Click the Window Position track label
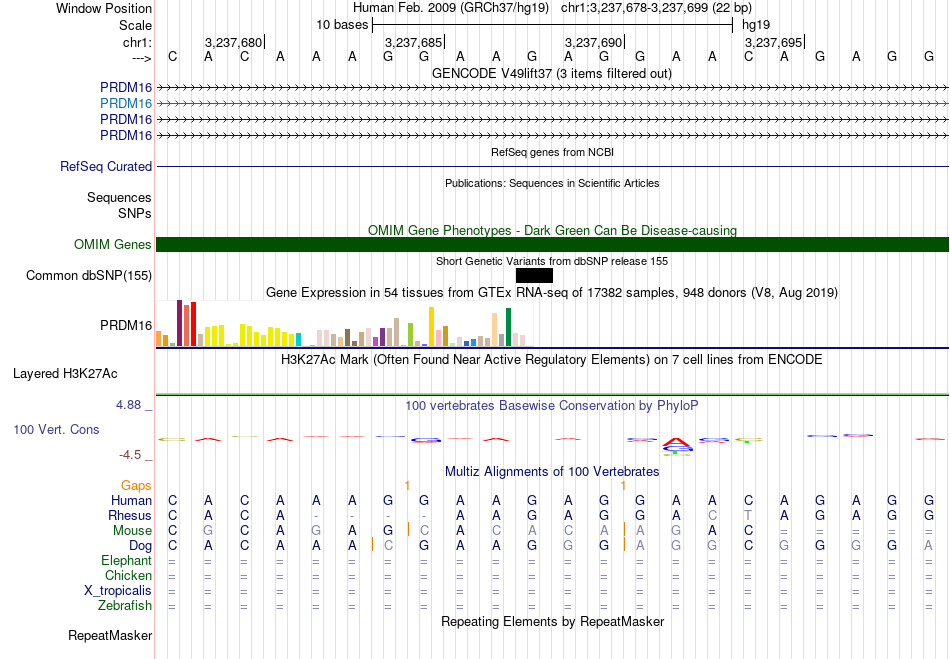This screenshot has width=950, height=659. click(x=104, y=8)
